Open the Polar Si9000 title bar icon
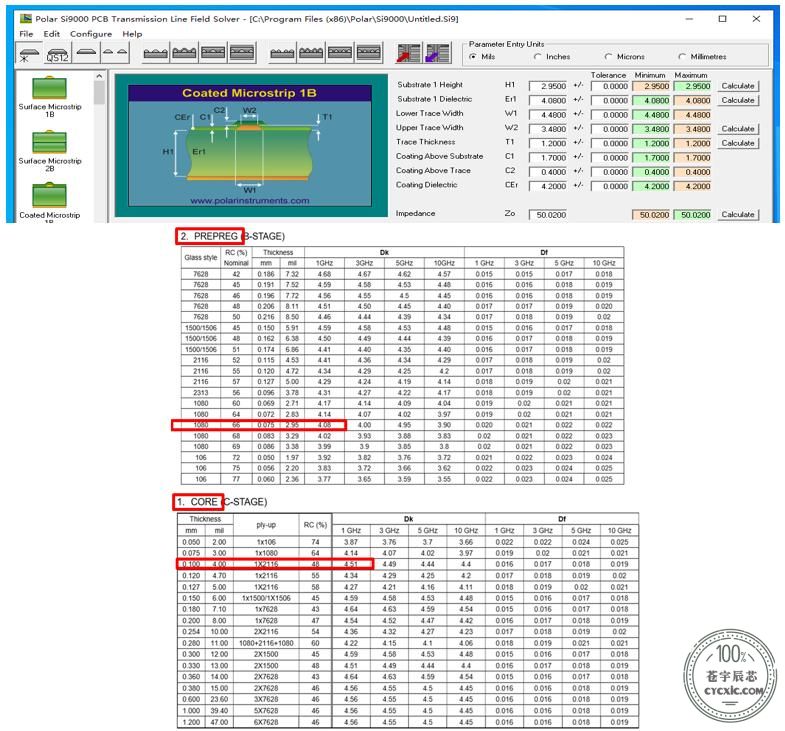Screen dimensions: 785x731 [25, 19]
